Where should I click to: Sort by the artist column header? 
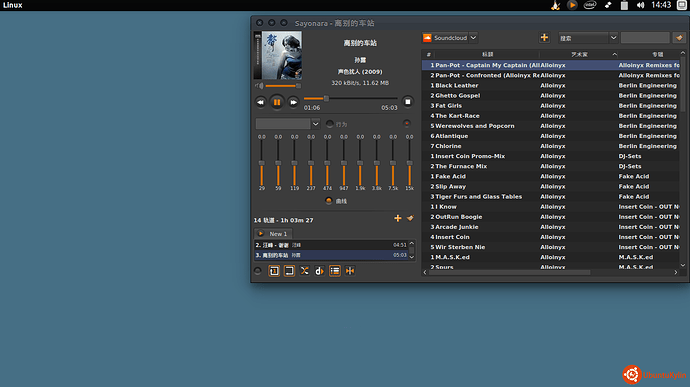pyautogui.click(x=579, y=55)
